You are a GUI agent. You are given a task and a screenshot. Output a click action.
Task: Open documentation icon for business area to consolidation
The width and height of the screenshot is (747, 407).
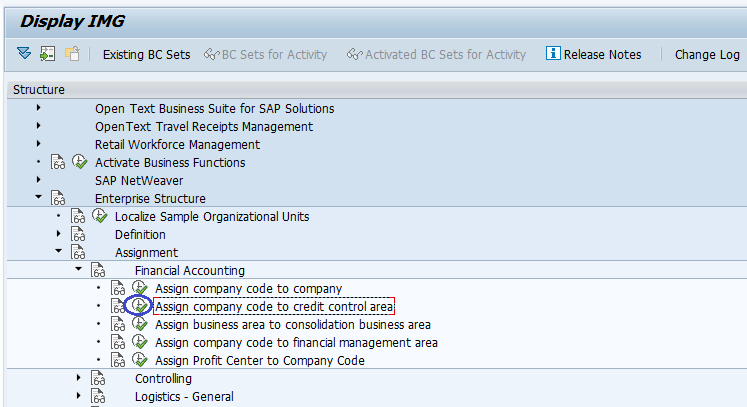118,325
